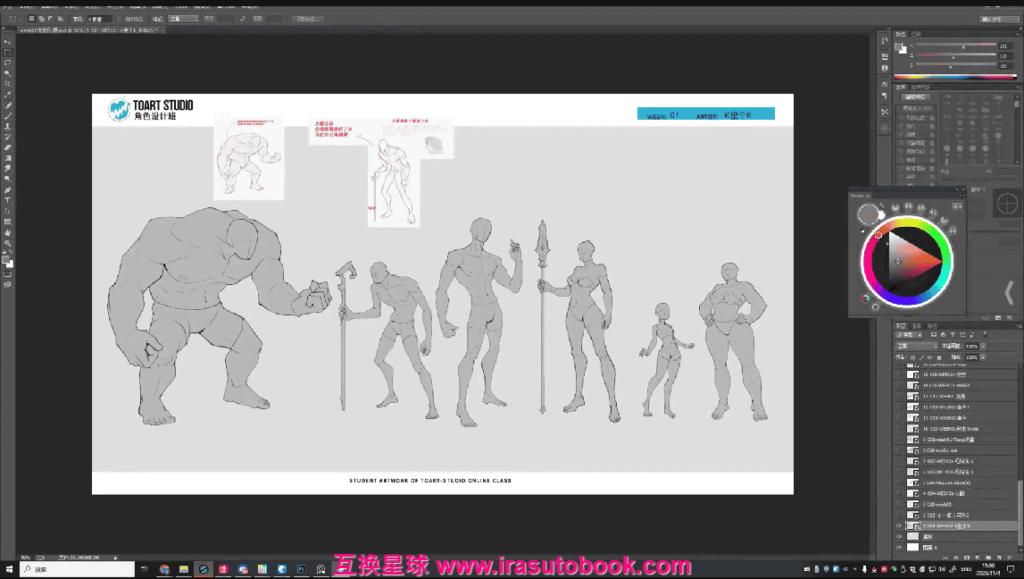The image size is (1024, 579).
Task: Open the History panel icon in dock
Action: (884, 40)
